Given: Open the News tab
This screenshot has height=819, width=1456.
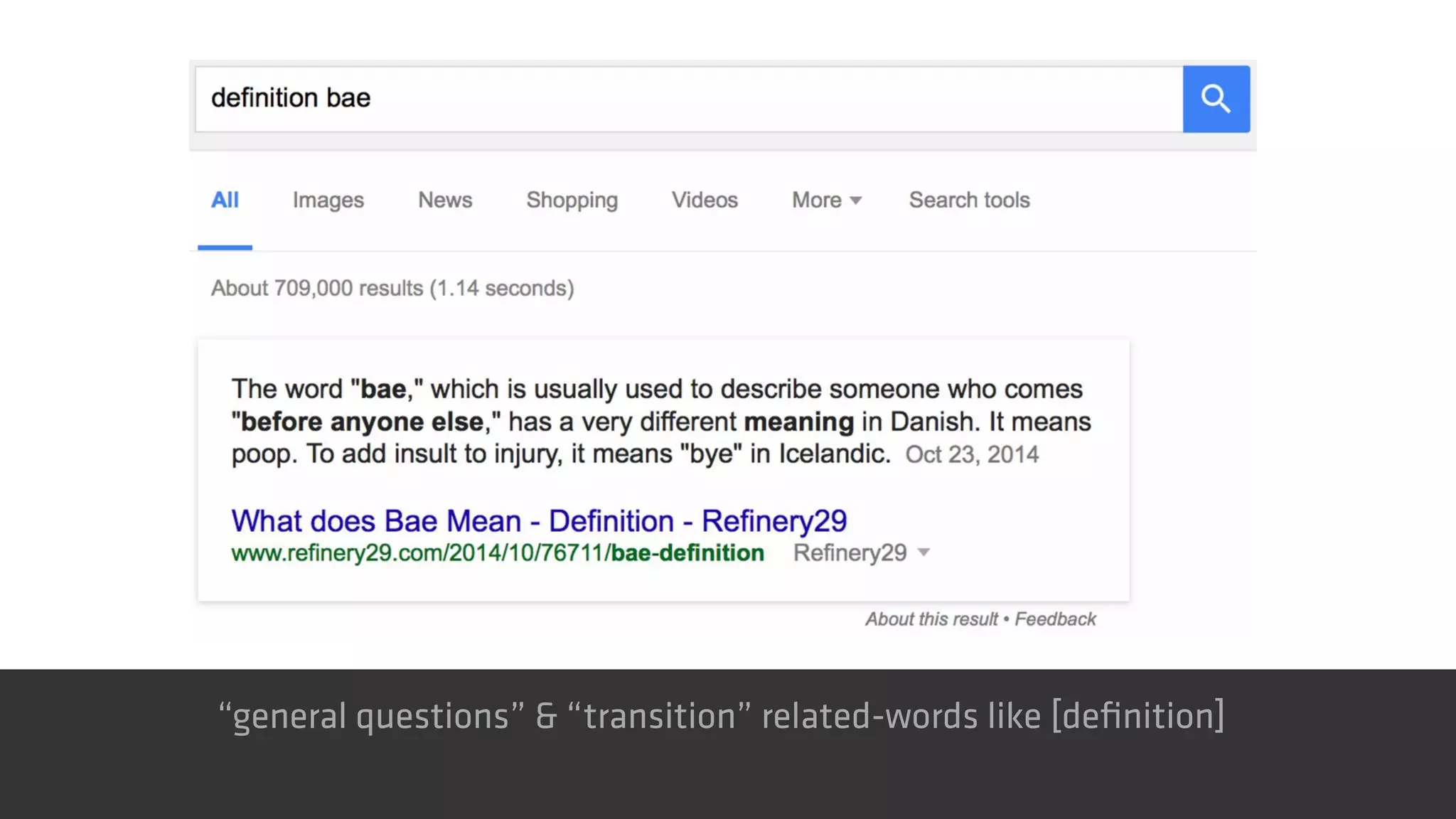Looking at the screenshot, I should click(445, 200).
